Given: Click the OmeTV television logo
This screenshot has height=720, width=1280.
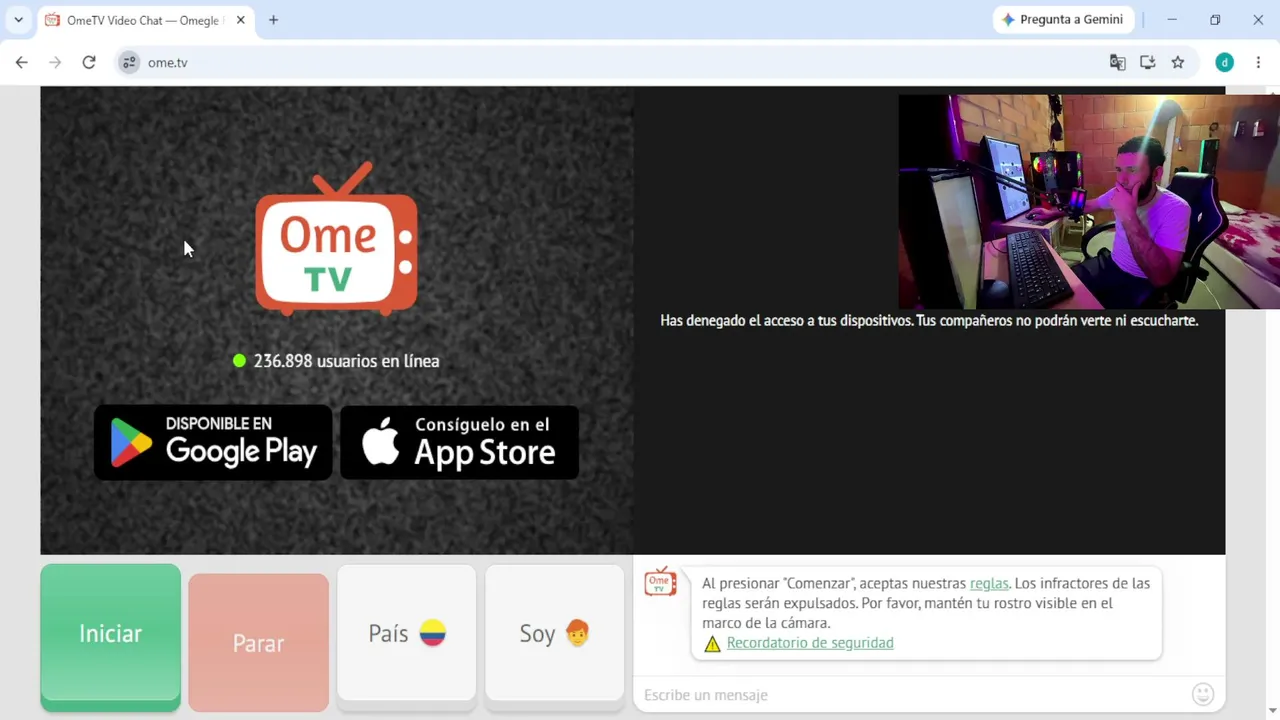Looking at the screenshot, I should [336, 238].
